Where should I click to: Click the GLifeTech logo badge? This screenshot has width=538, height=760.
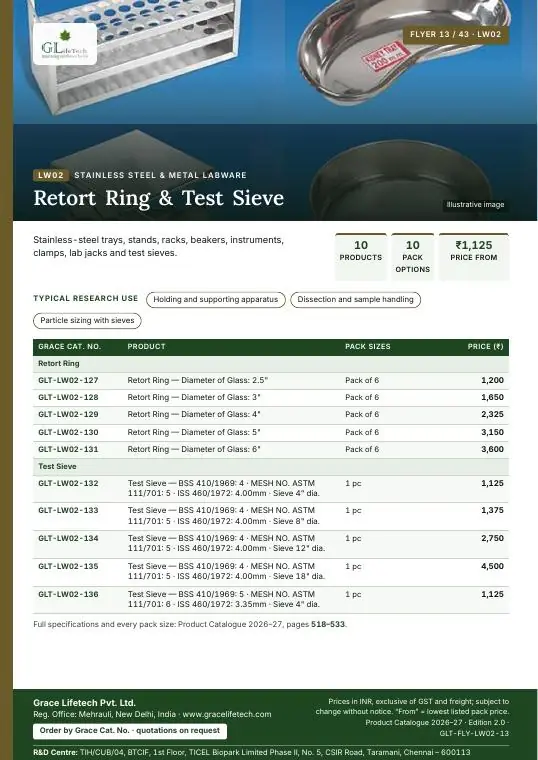[x=65, y=44]
